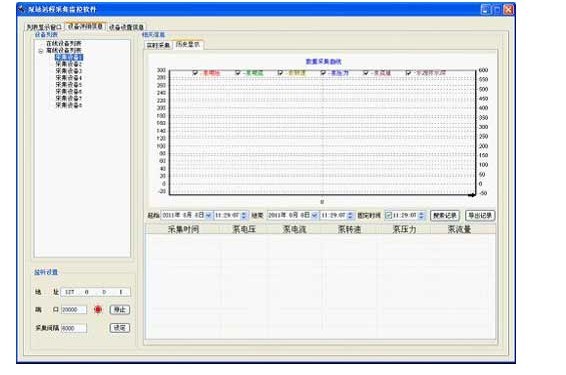
Task: Select 采集设备6 in device tree
Action: pyautogui.click(x=69, y=92)
